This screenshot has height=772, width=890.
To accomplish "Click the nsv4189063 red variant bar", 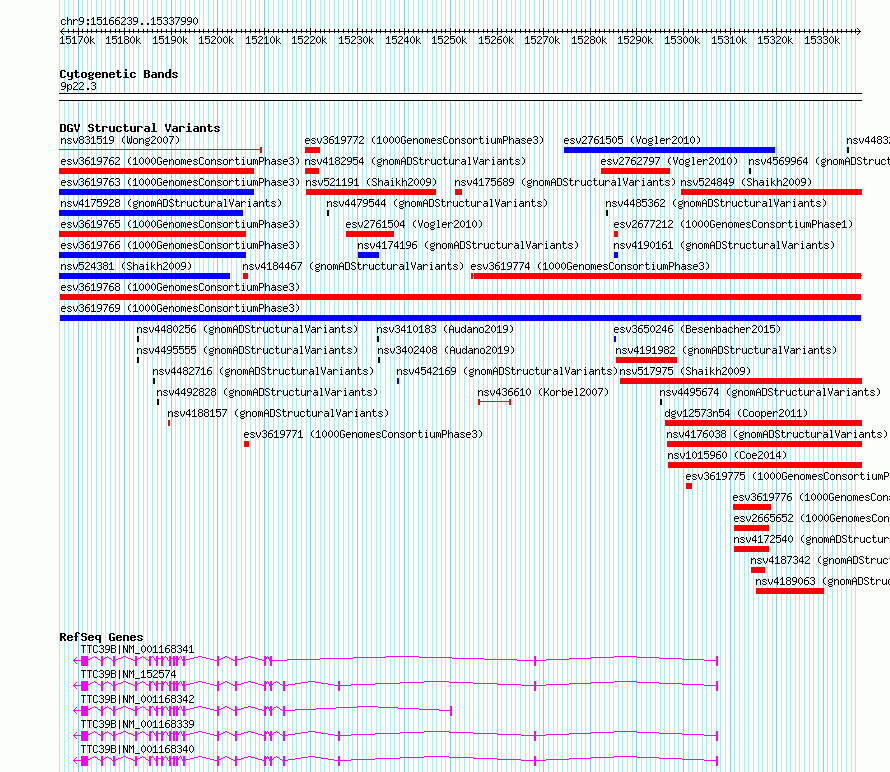I will tap(790, 591).
